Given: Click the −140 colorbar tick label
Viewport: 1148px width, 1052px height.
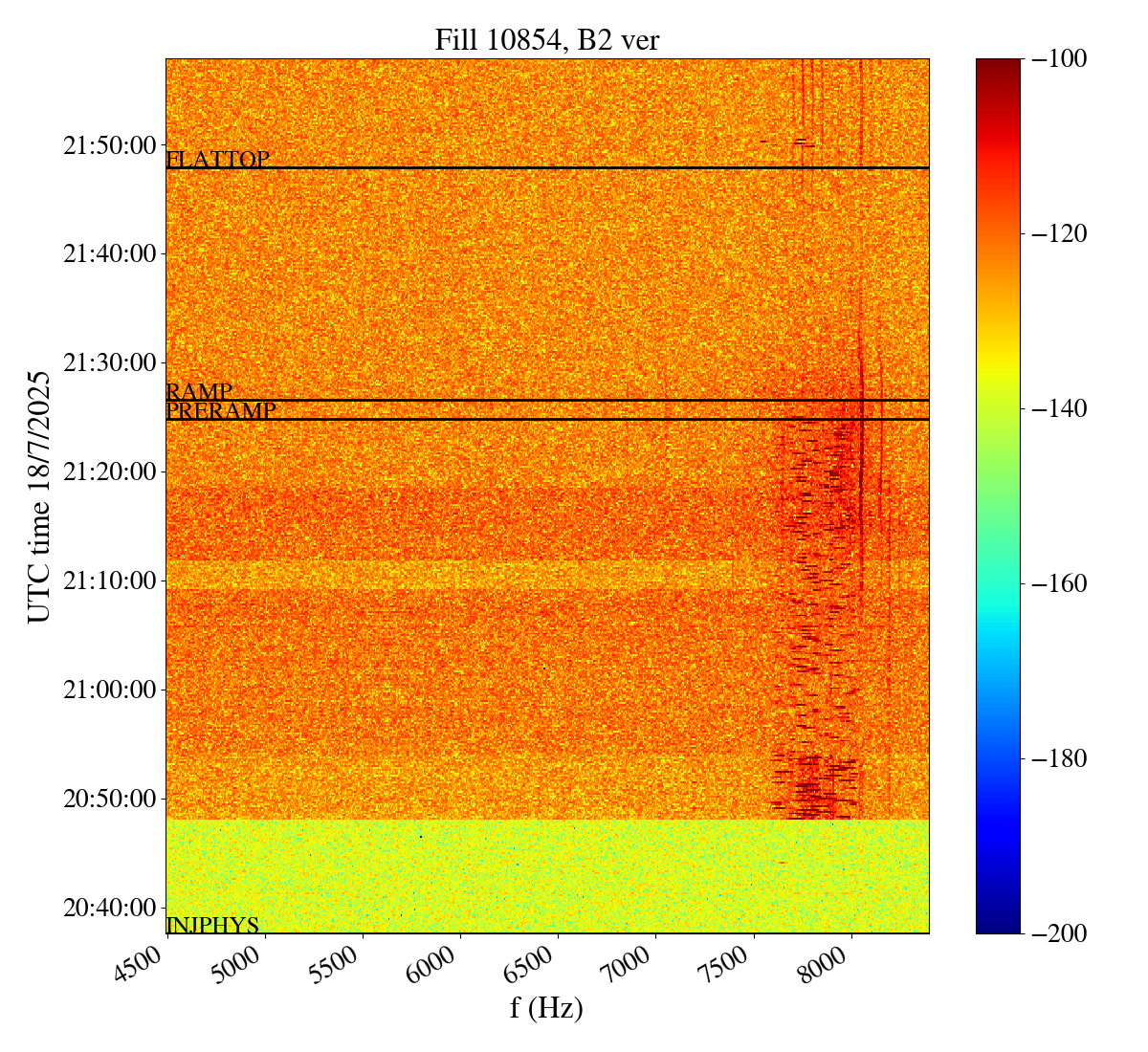Looking at the screenshot, I should pos(1059,409).
